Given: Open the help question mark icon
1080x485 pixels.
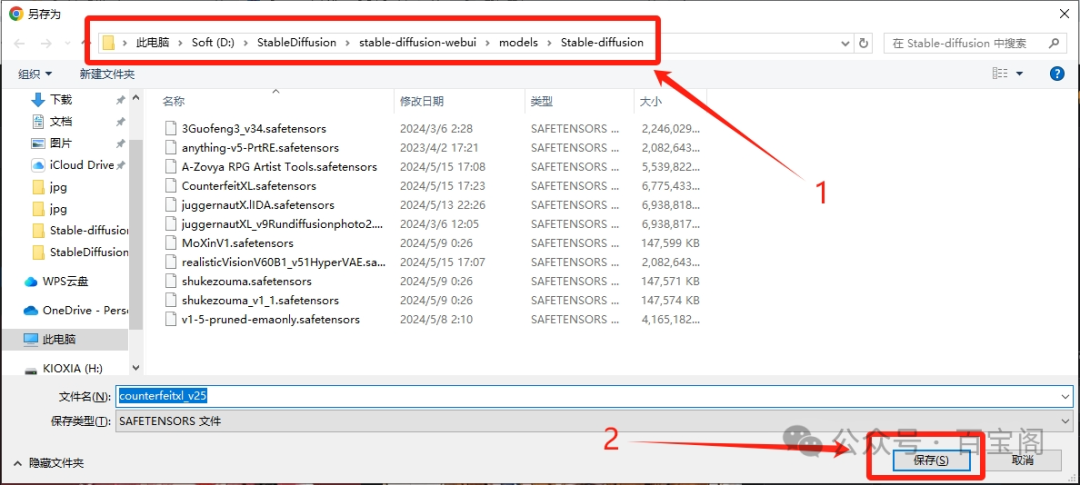Looking at the screenshot, I should (1057, 74).
